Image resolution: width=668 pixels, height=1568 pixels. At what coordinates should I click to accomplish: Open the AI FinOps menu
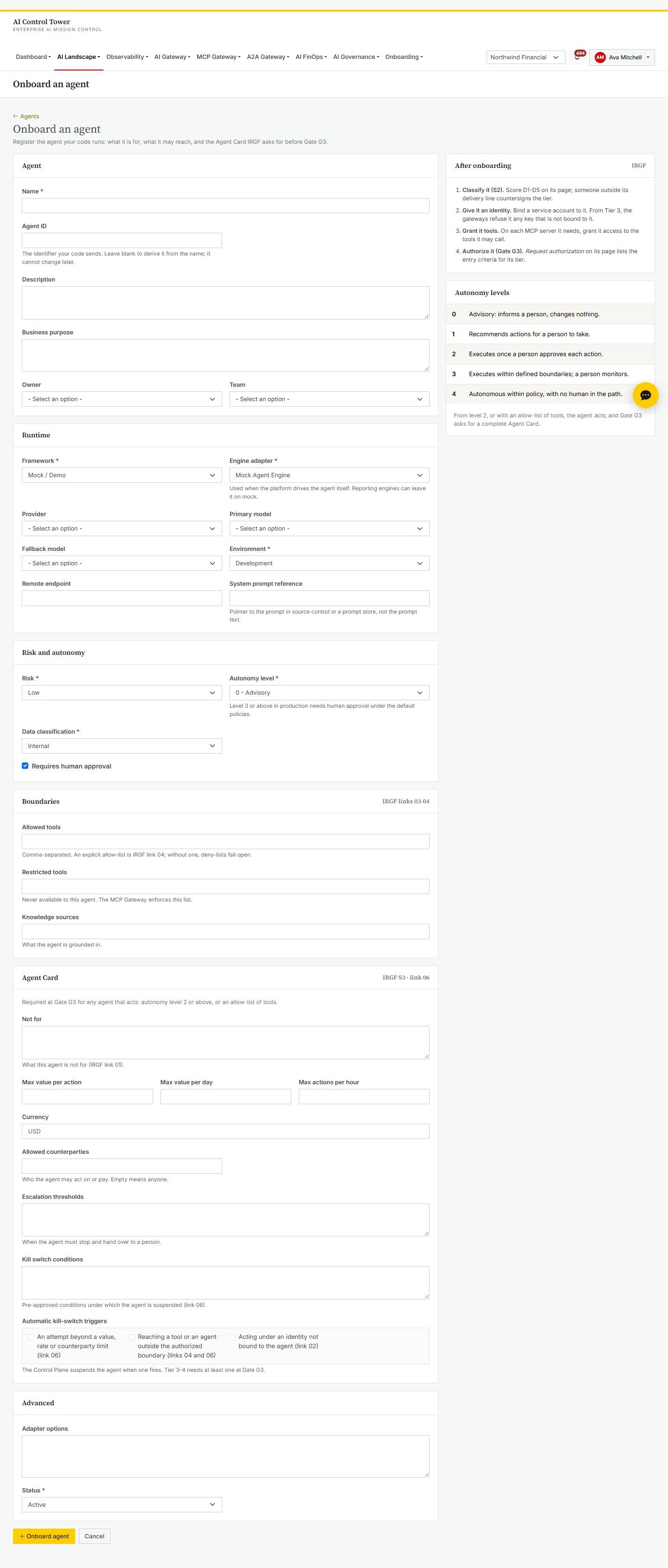311,57
